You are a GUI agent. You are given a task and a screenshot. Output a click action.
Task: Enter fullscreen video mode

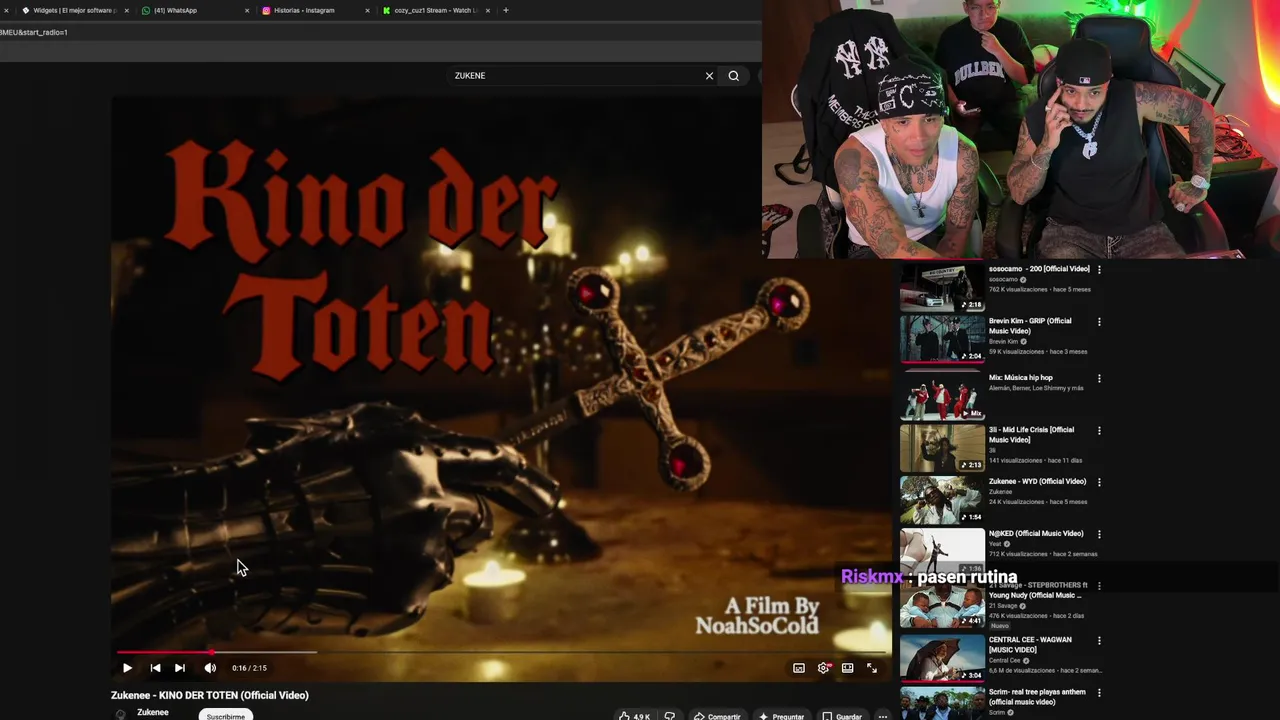[872, 668]
